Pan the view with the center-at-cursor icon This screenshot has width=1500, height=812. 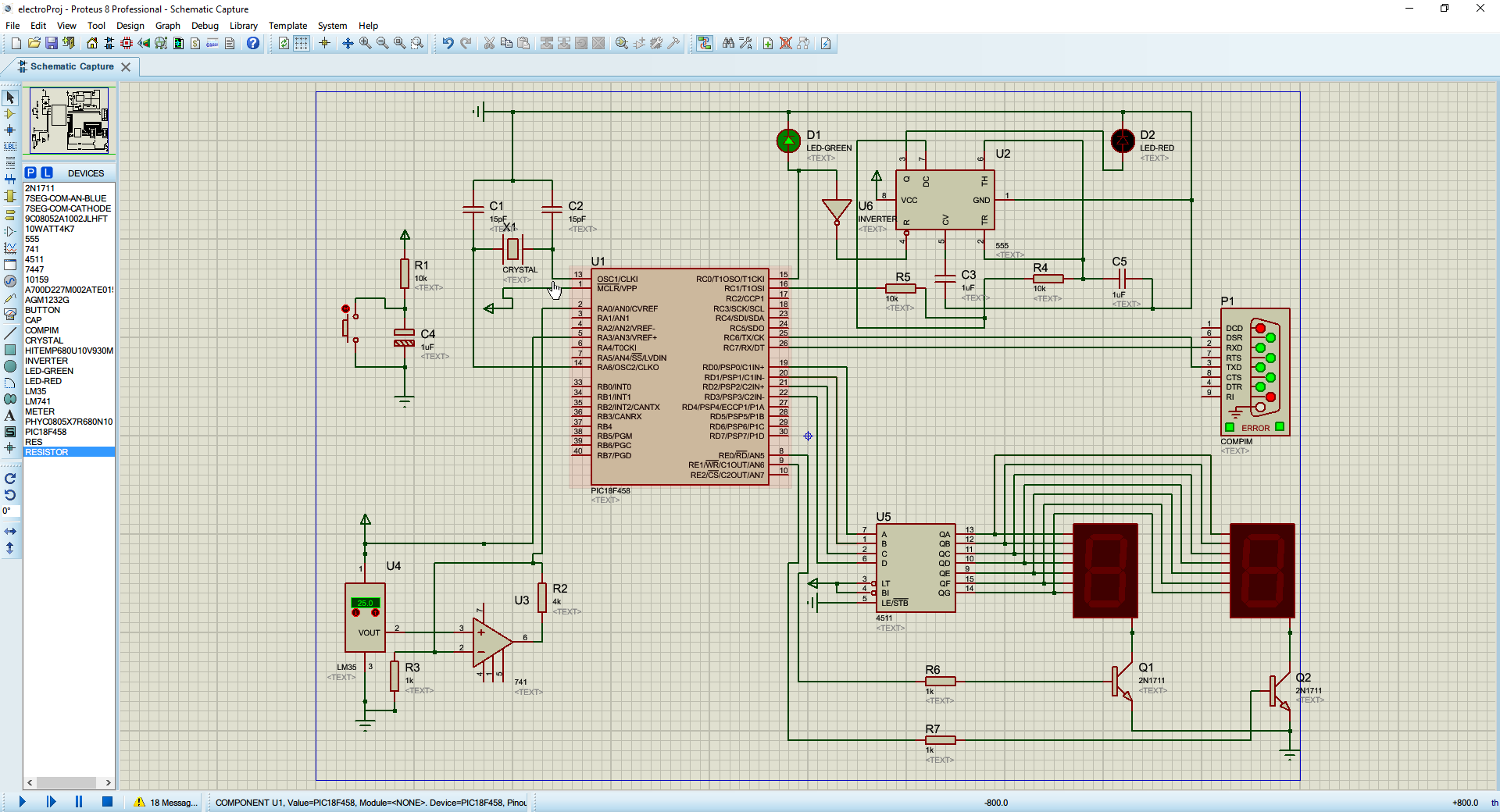(348, 44)
